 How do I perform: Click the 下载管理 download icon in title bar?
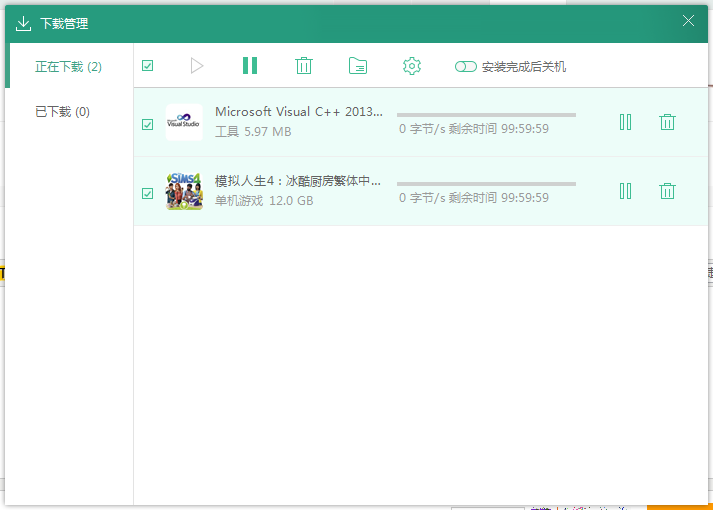[x=23, y=23]
